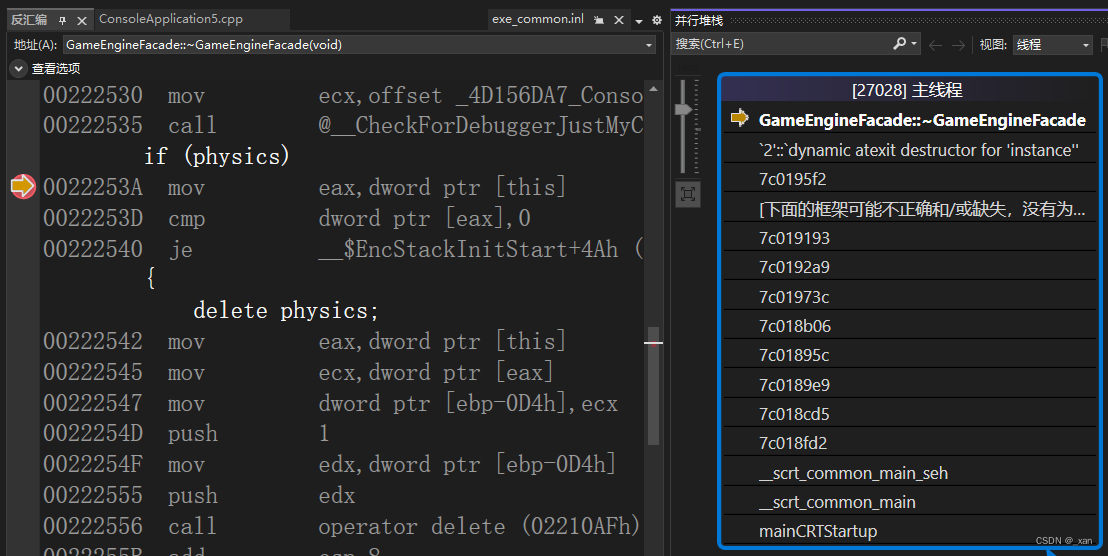1108x556 pixels.
Task: Select the [27028] 主线程 thread header
Action: (907, 90)
